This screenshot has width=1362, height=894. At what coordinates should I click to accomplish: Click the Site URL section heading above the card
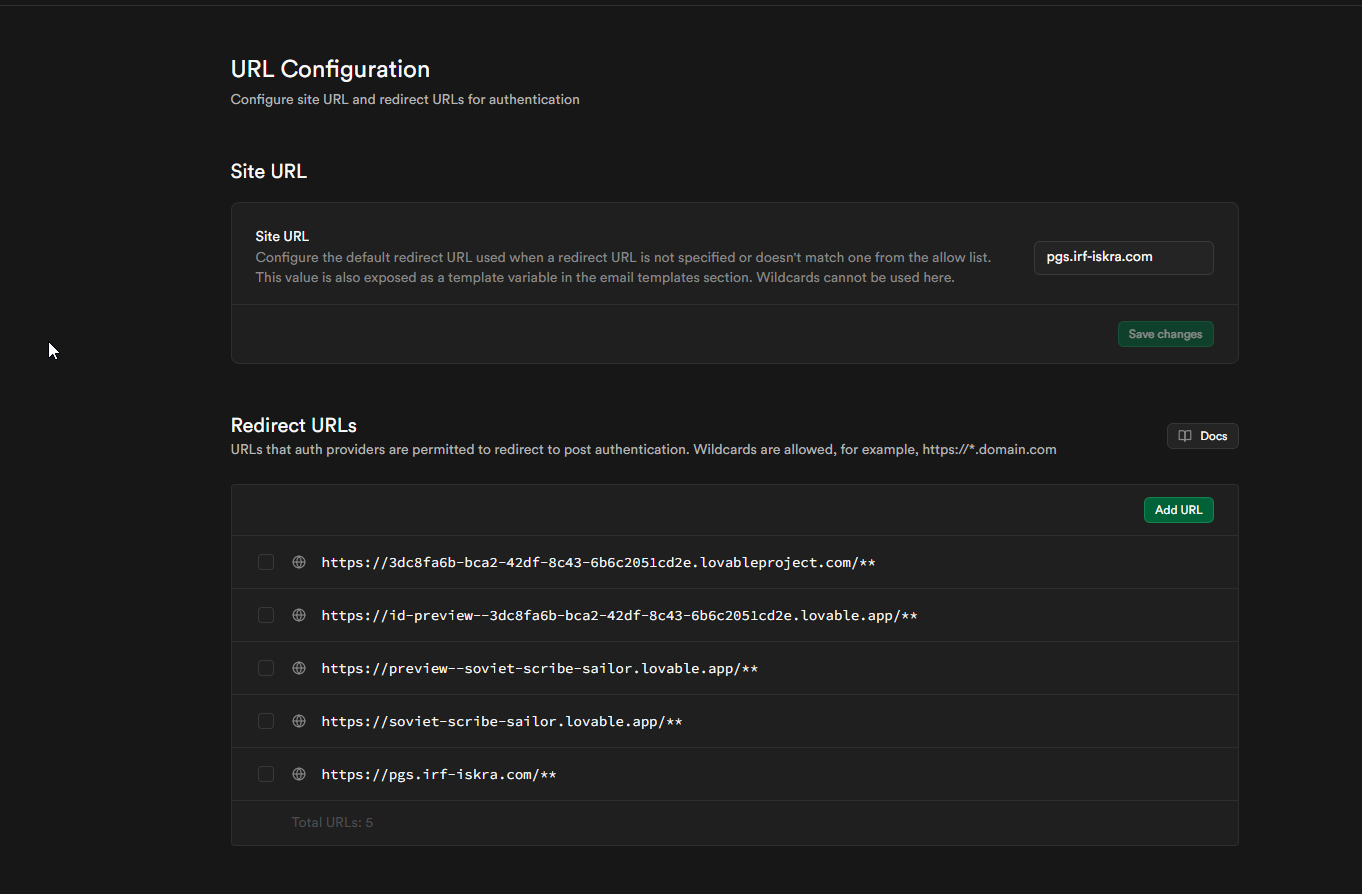tap(269, 171)
